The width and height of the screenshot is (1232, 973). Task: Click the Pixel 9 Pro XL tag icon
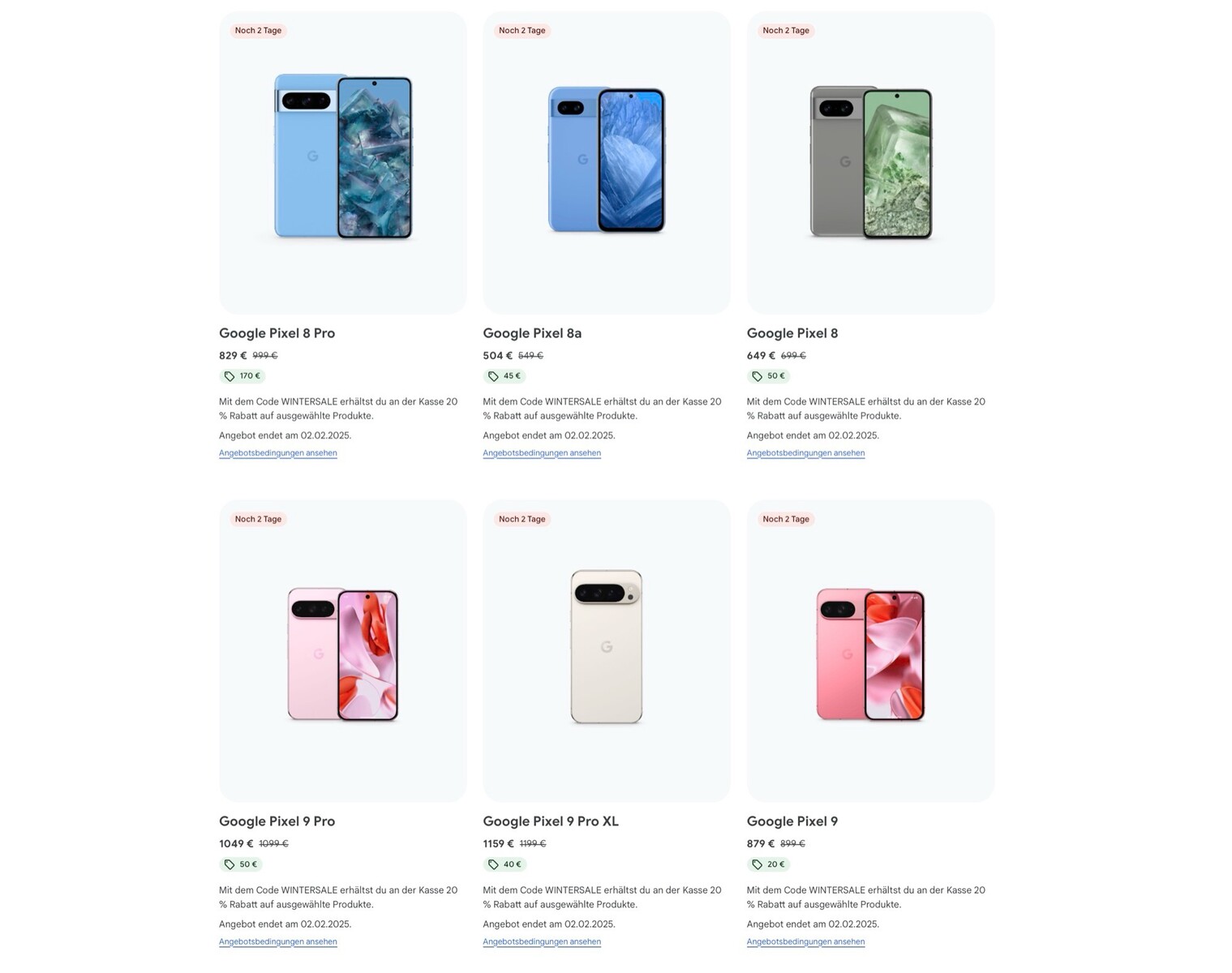pos(493,864)
